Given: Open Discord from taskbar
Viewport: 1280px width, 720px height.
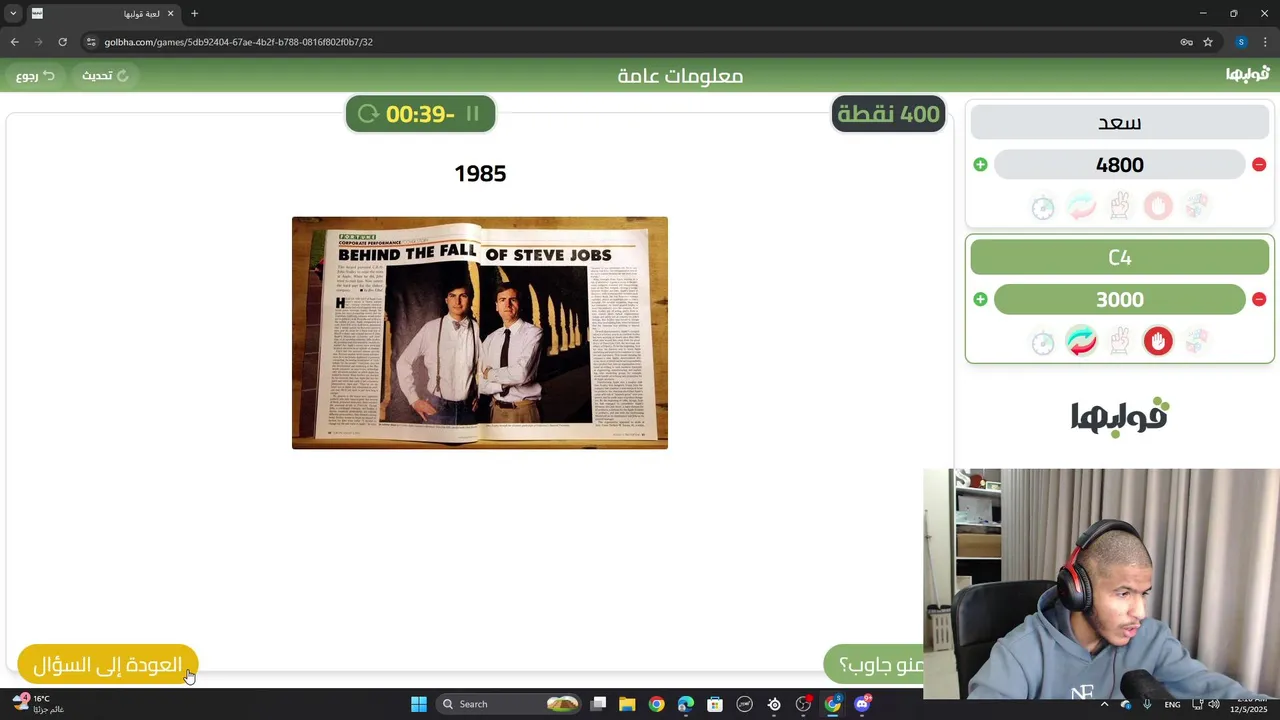Looking at the screenshot, I should [862, 704].
